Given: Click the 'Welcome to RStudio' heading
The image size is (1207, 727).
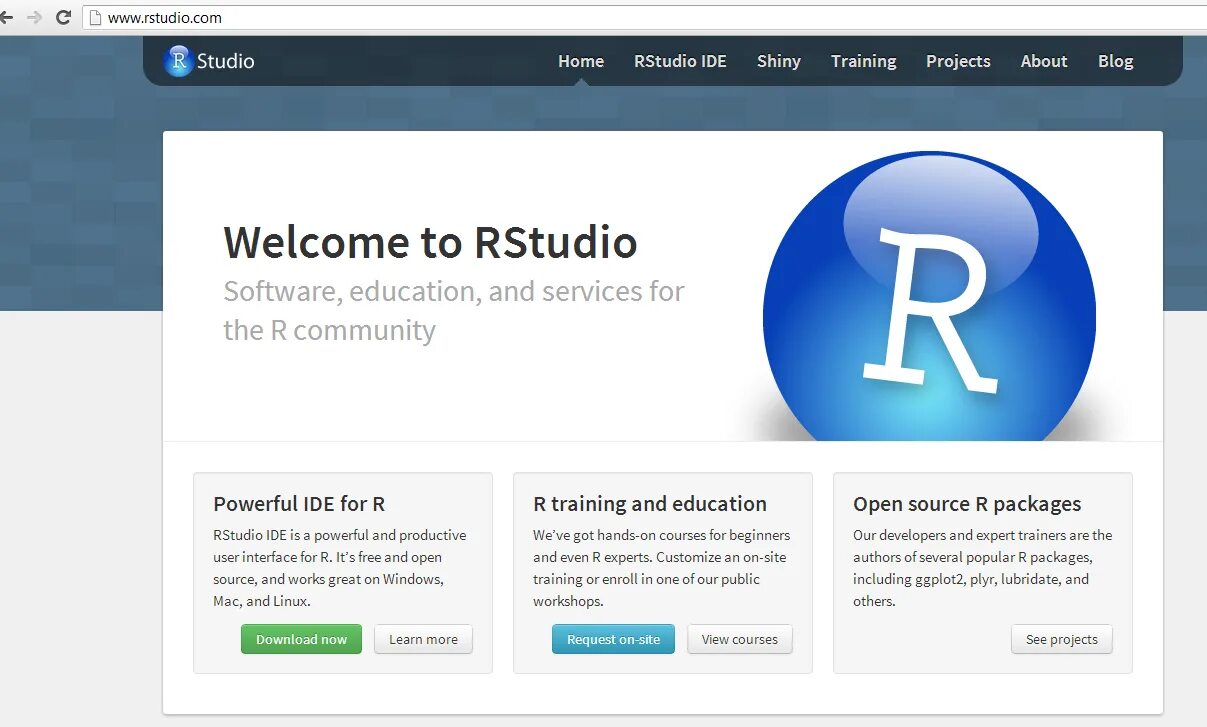Looking at the screenshot, I should (x=430, y=242).
